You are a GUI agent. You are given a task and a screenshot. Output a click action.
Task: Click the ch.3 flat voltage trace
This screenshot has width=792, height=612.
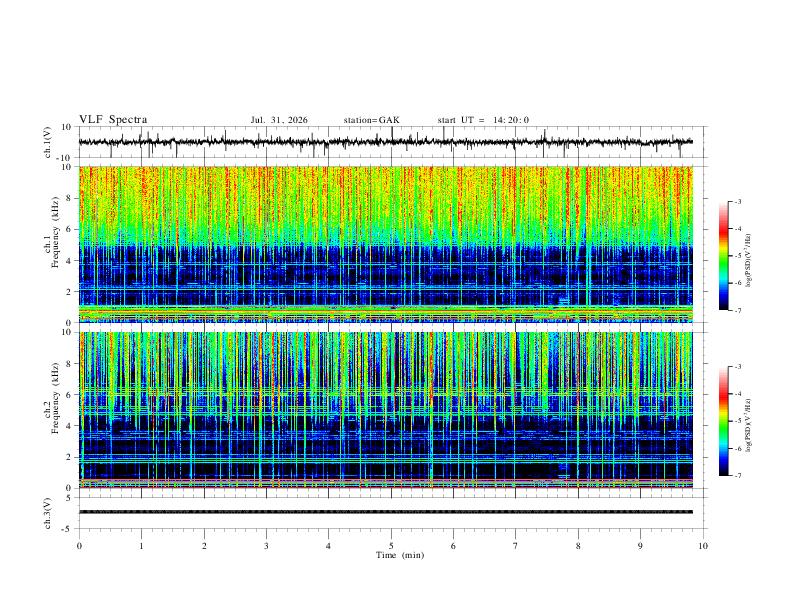pyautogui.click(x=386, y=512)
